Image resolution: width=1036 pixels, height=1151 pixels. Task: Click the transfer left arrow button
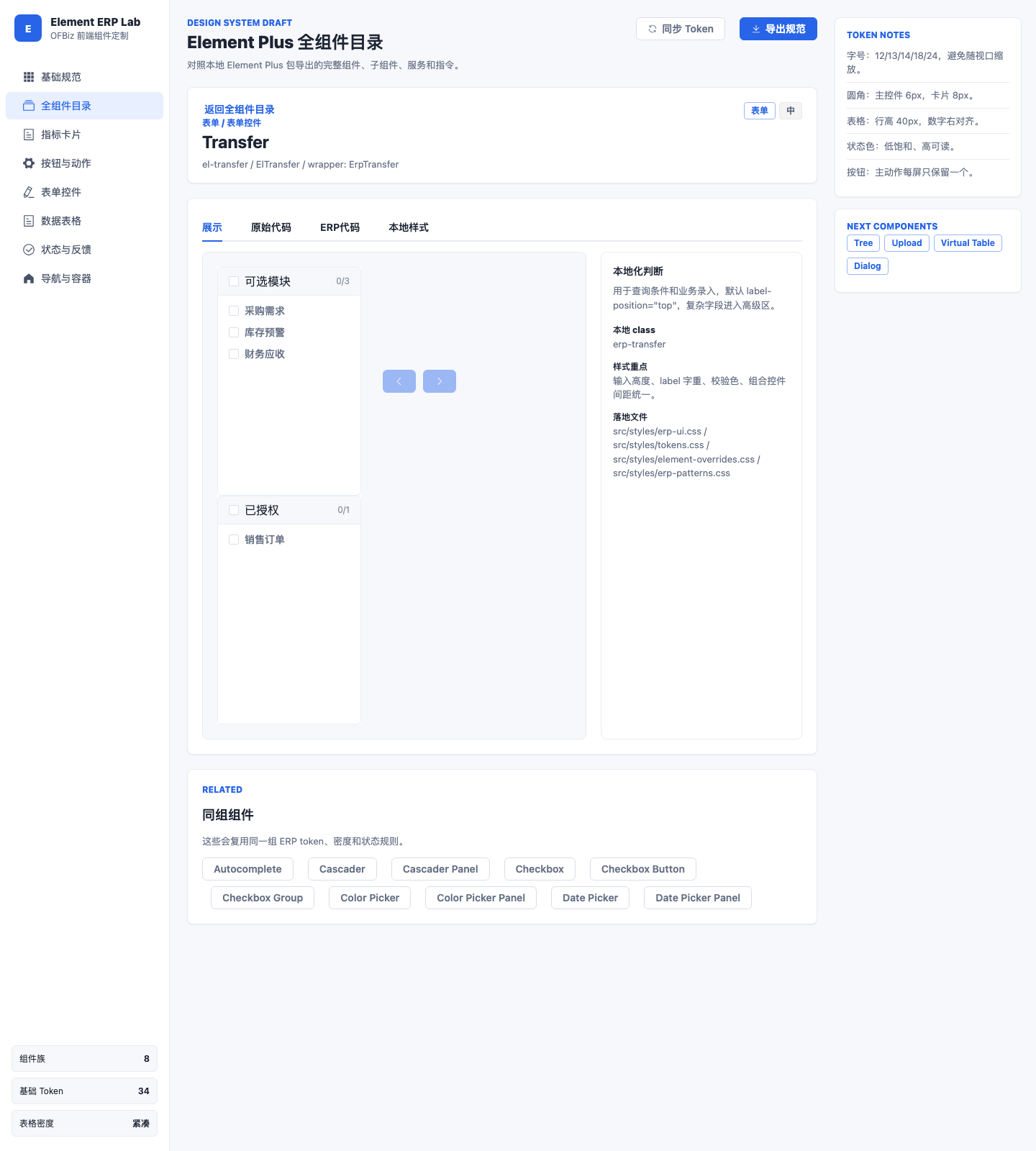click(x=399, y=381)
